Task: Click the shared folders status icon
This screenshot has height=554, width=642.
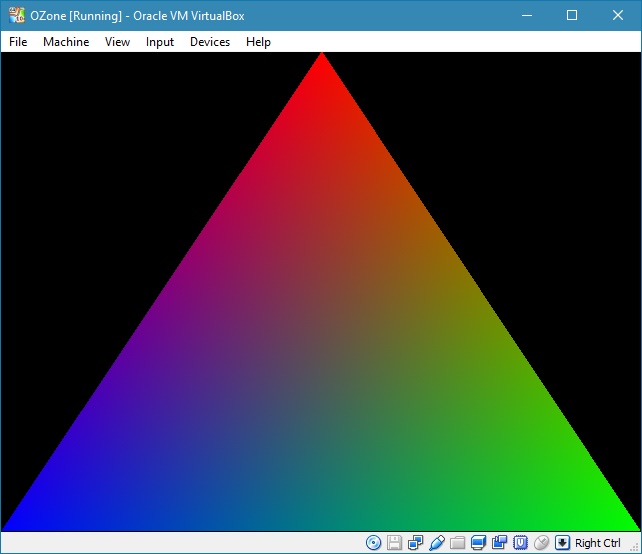Action: click(457, 543)
